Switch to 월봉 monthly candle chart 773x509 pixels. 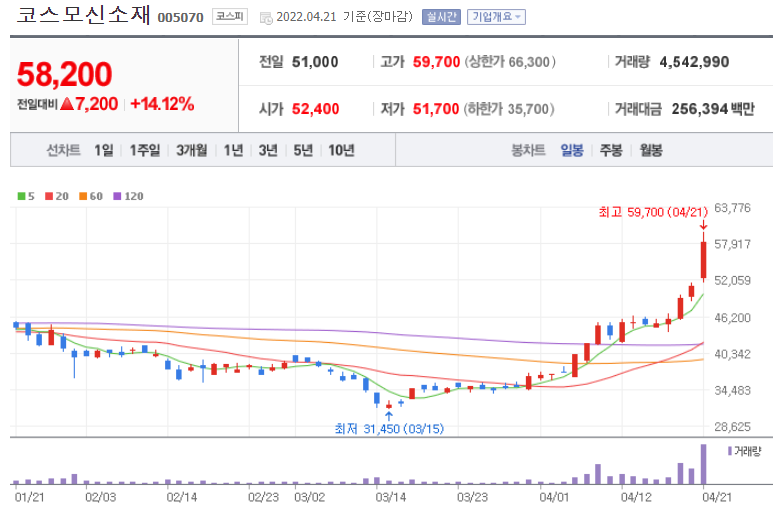click(651, 150)
